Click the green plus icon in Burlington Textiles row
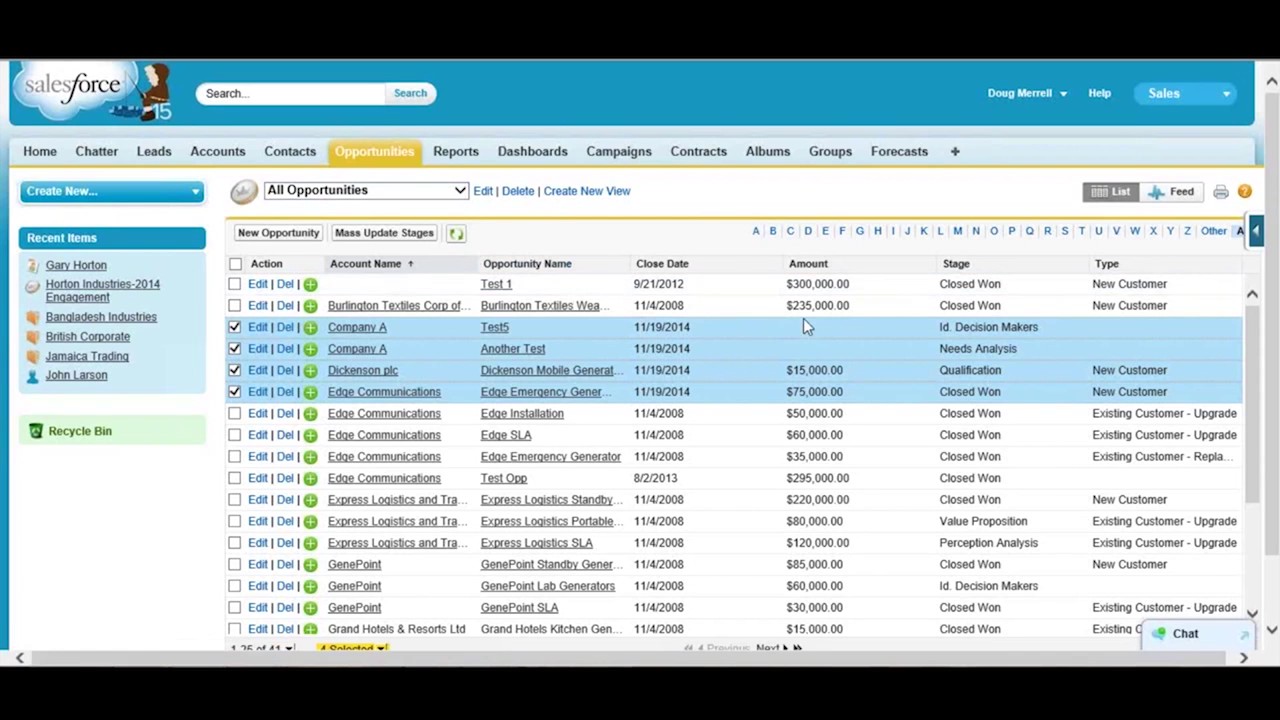Viewport: 1280px width, 720px height. [310, 306]
